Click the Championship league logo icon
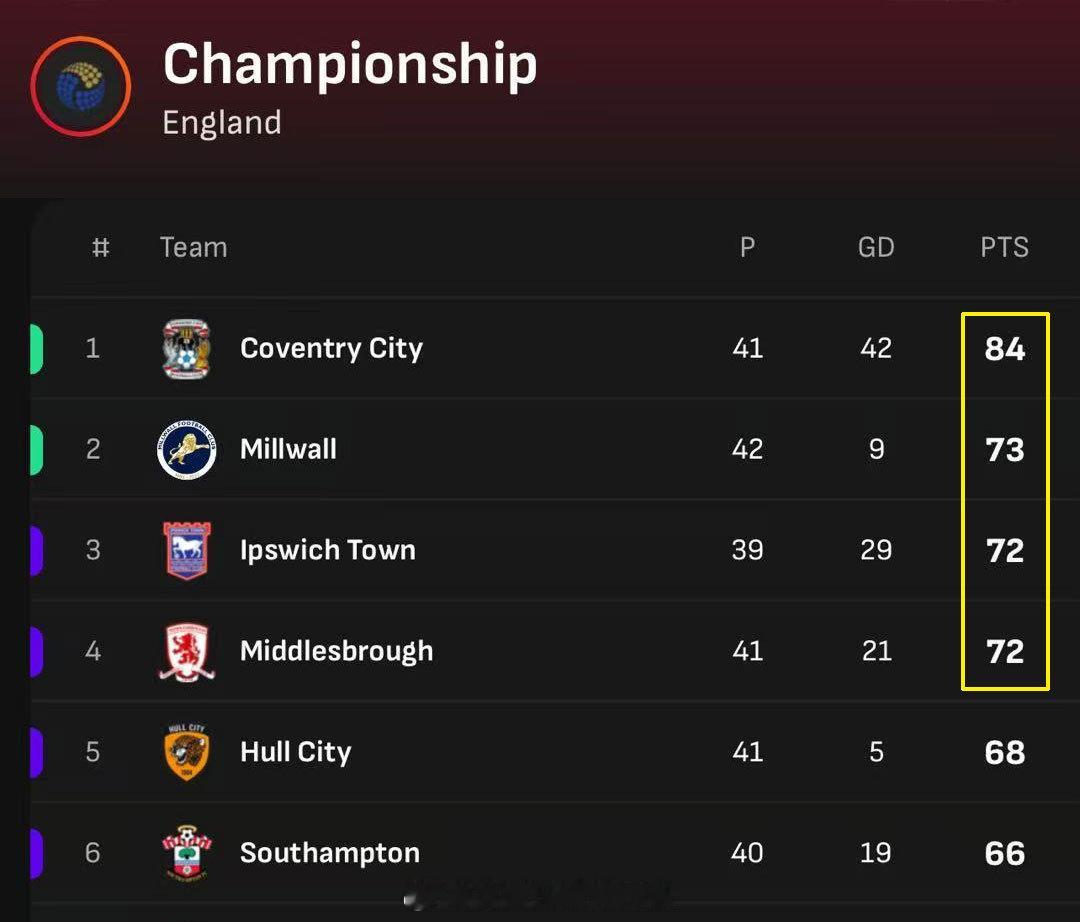 [x=80, y=87]
